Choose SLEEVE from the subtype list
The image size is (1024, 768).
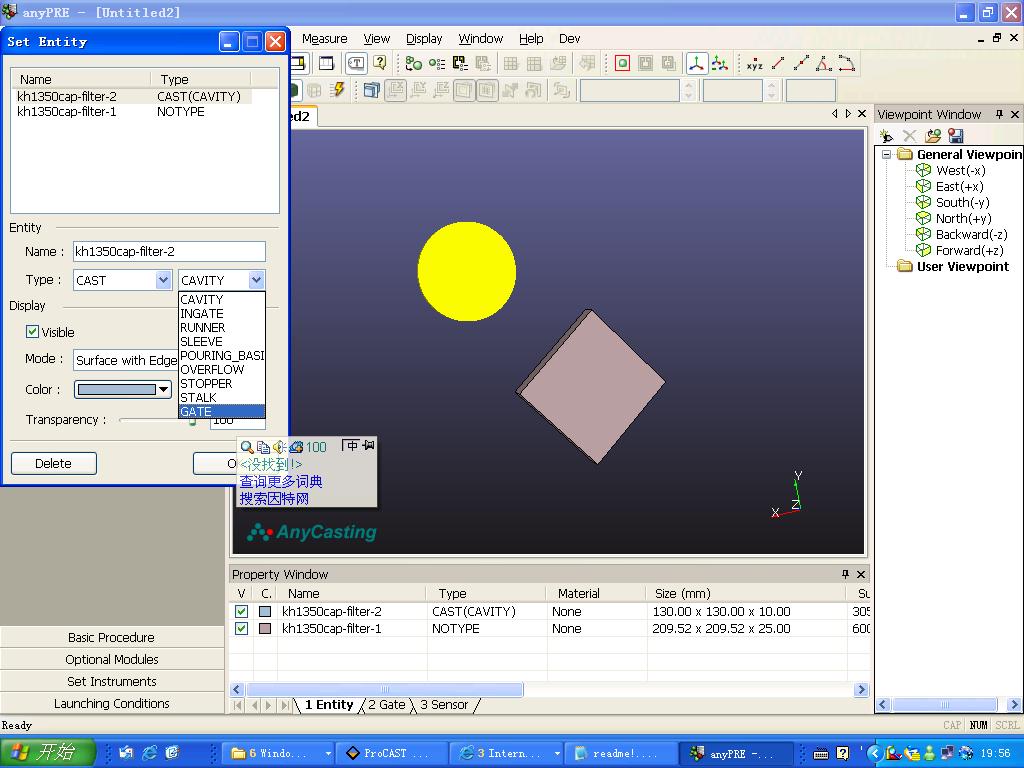[x=221, y=342]
